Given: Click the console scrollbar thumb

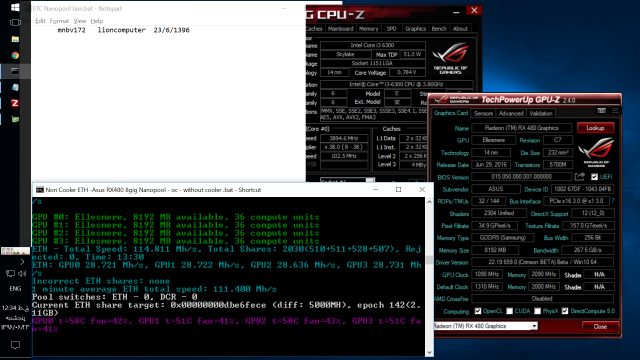Looking at the screenshot, I should point(429,260).
